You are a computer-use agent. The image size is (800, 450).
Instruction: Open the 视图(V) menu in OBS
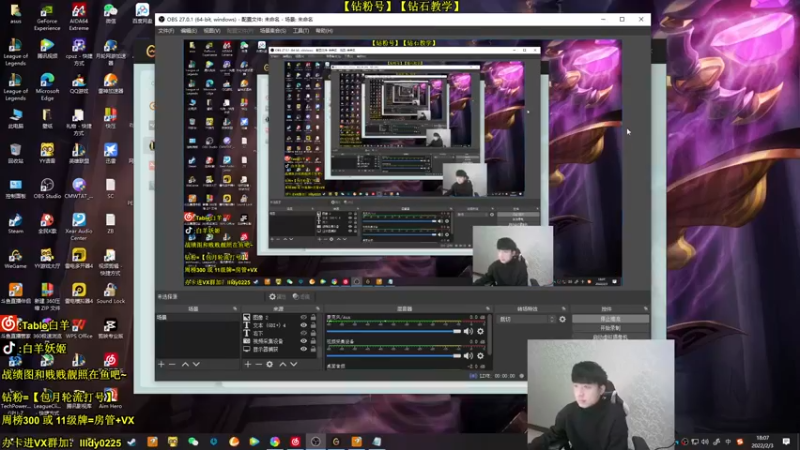click(x=212, y=31)
